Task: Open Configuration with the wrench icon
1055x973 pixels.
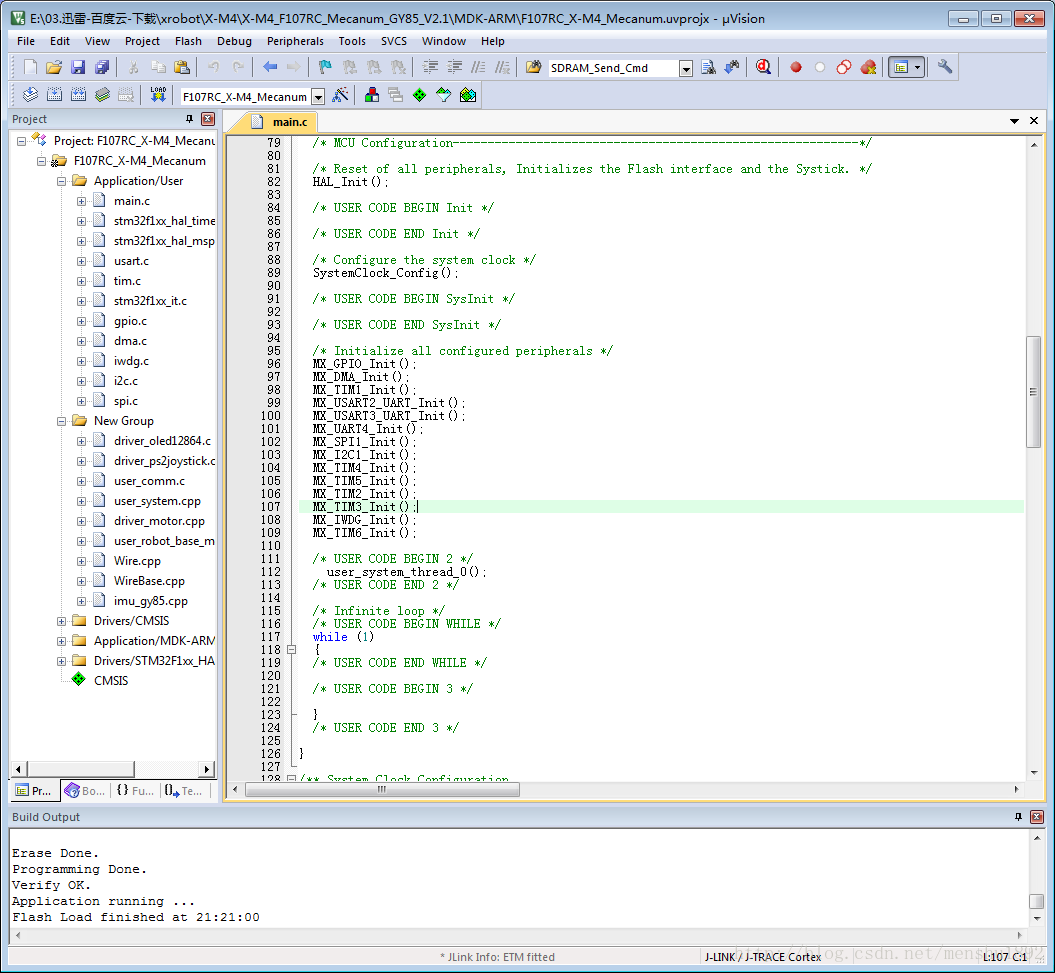Action: [x=945, y=67]
